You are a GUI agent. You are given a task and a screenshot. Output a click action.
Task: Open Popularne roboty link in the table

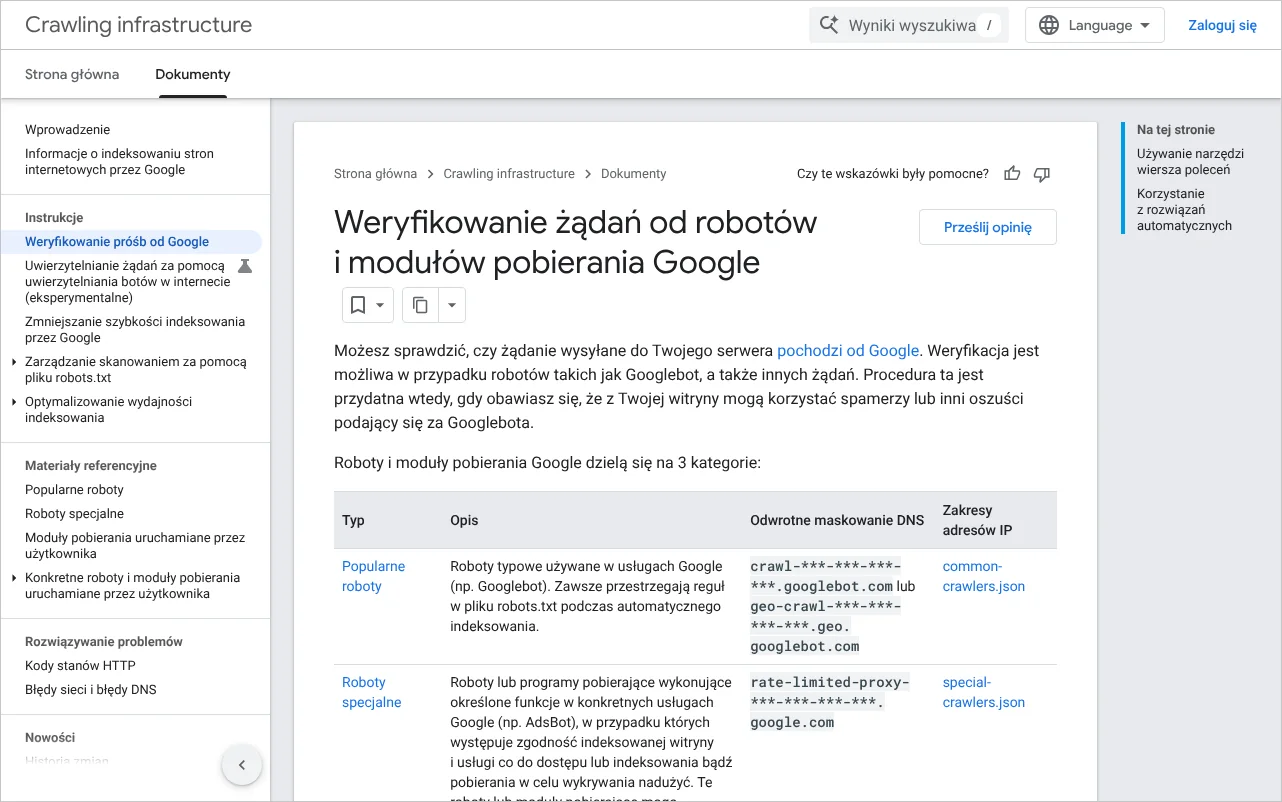[374, 577]
